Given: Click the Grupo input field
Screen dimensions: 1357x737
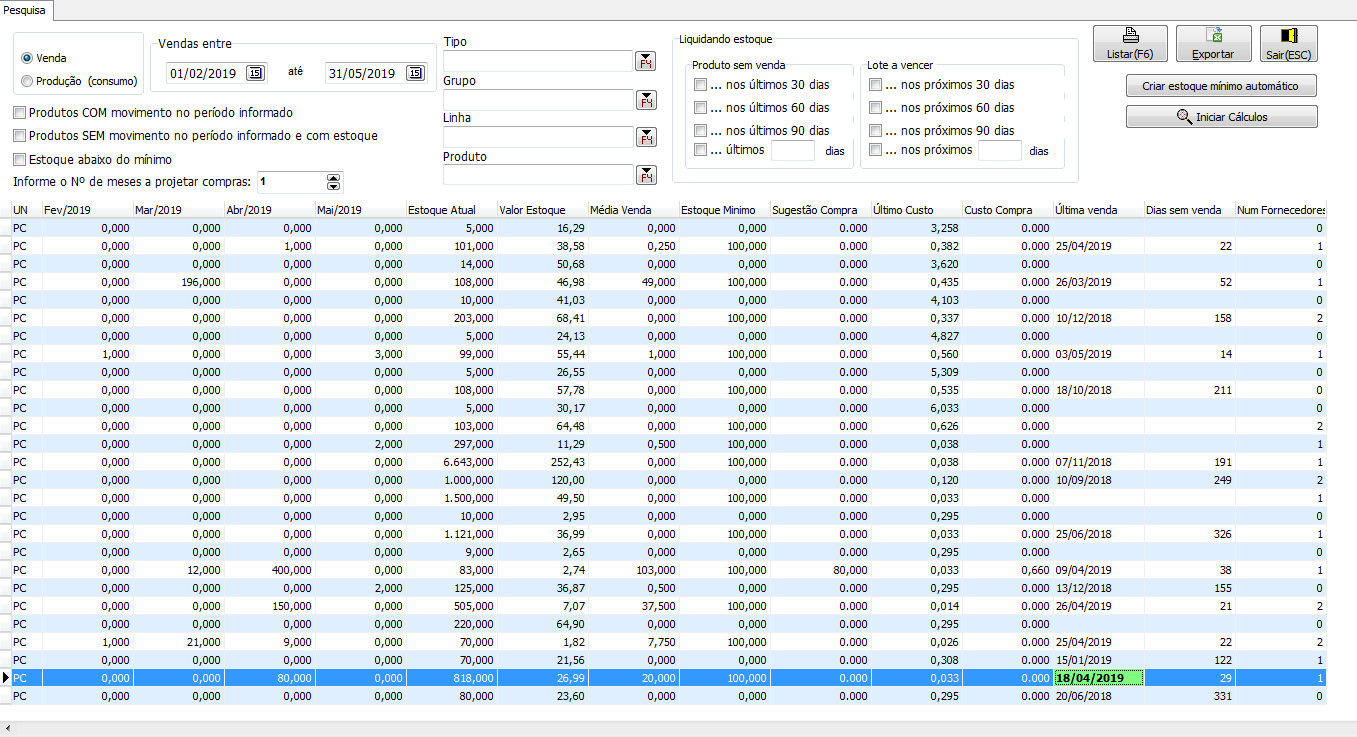Looking at the screenshot, I should click(538, 100).
